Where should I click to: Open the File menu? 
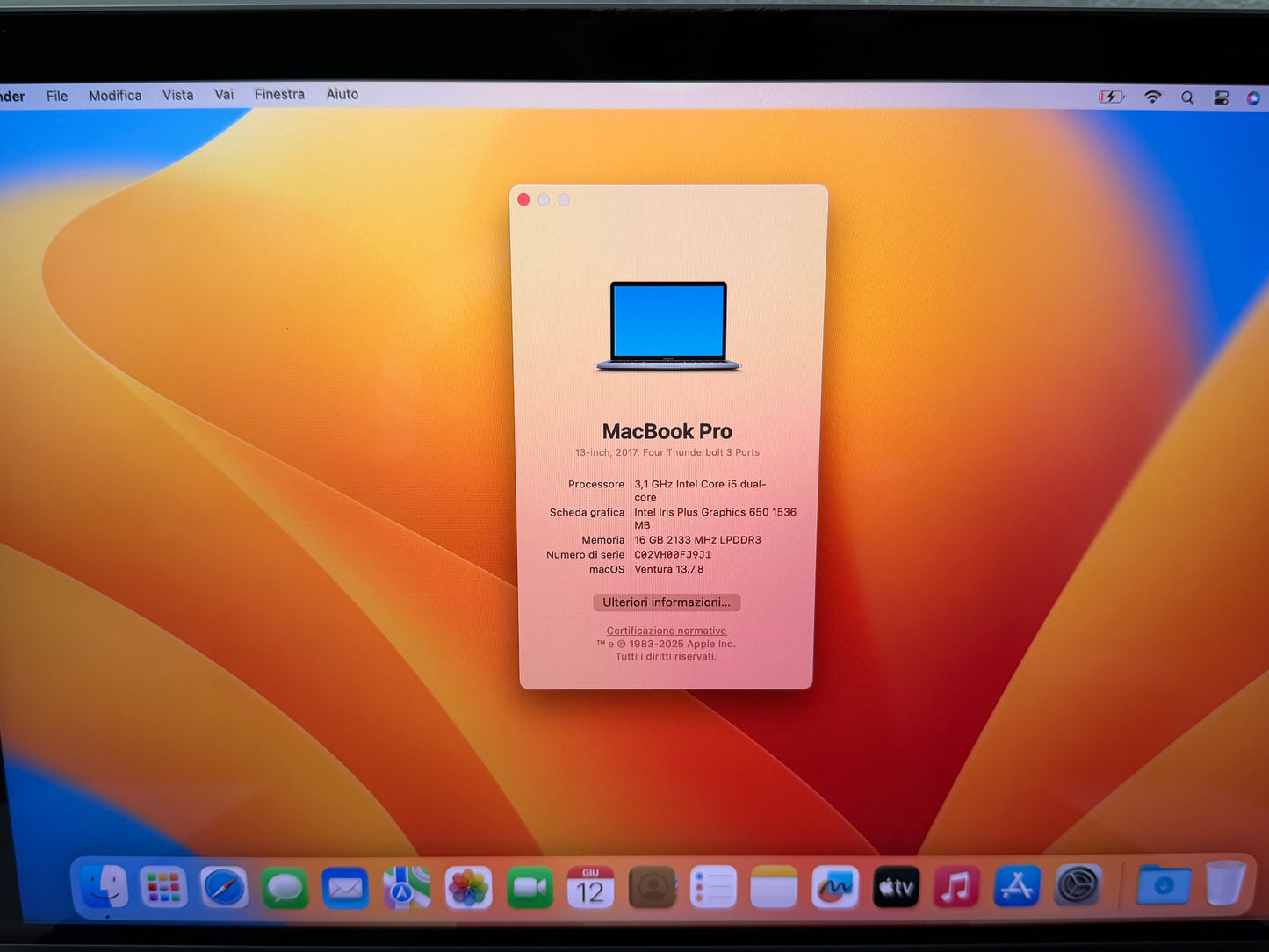click(x=57, y=96)
